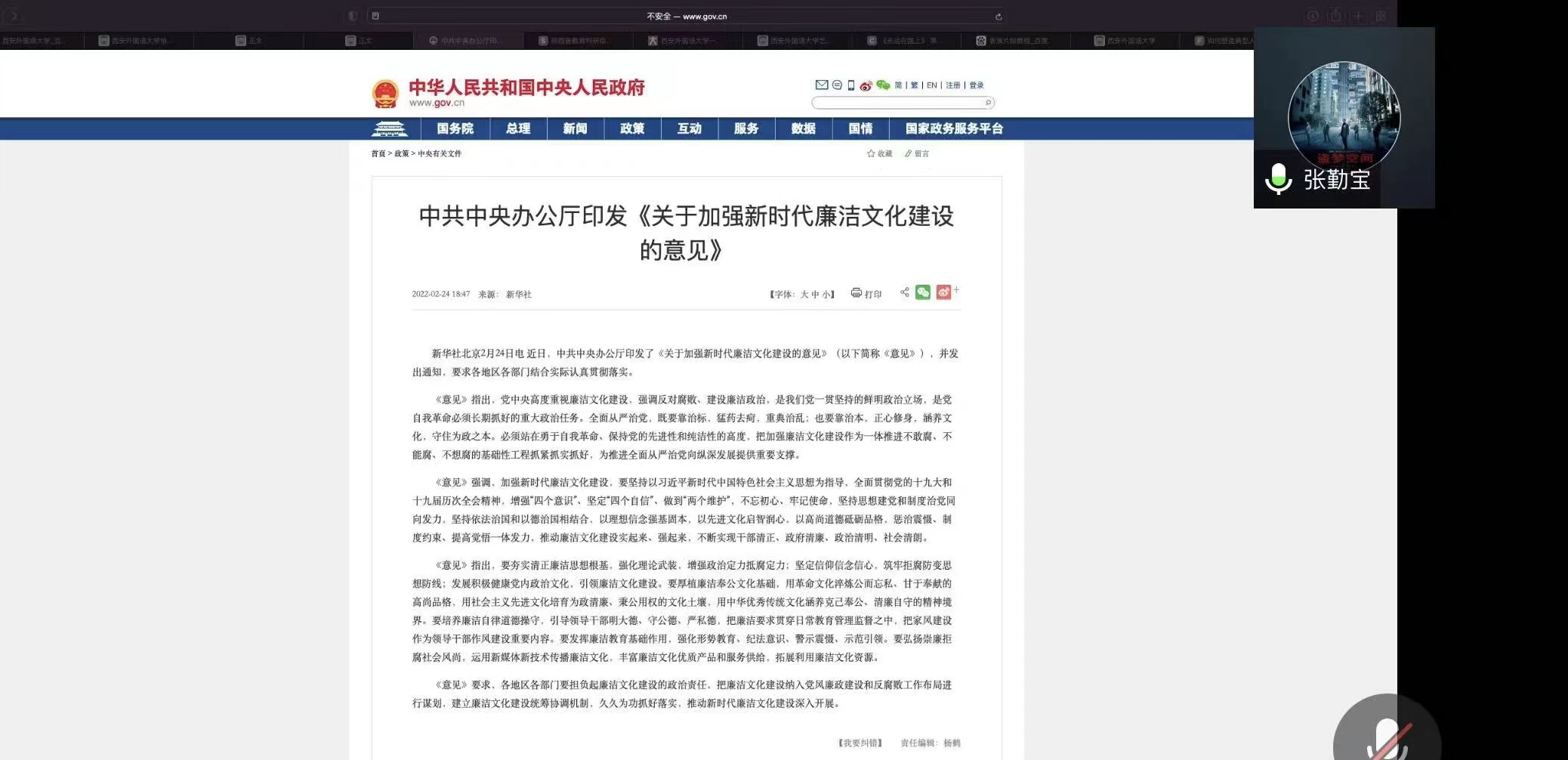Viewport: 1568px width, 760px height.
Task: Open the 政策 navigation menu
Action: pyautogui.click(x=632, y=128)
